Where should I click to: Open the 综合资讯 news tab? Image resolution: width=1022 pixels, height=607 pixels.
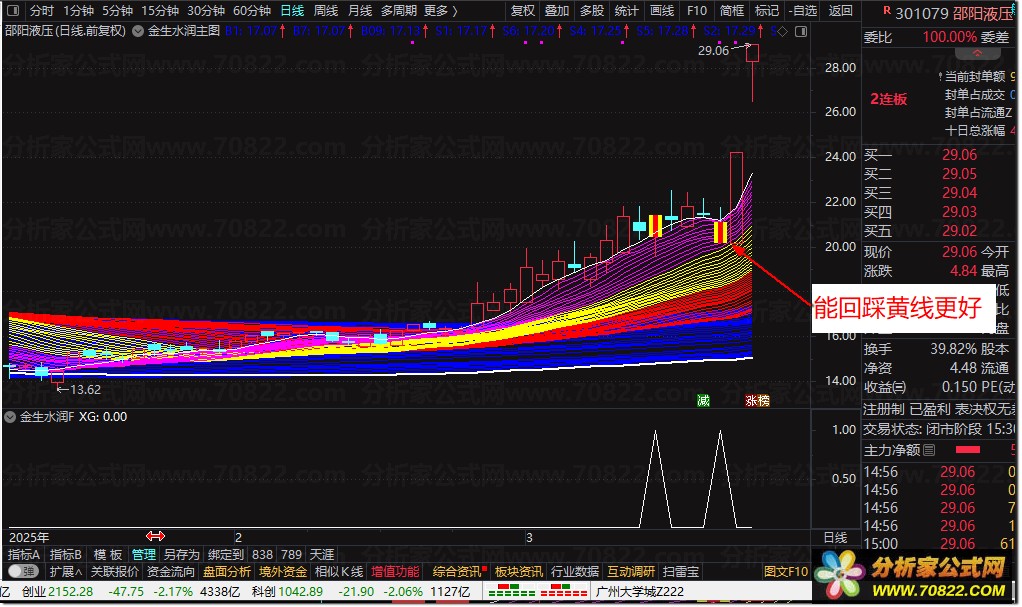[x=458, y=571]
